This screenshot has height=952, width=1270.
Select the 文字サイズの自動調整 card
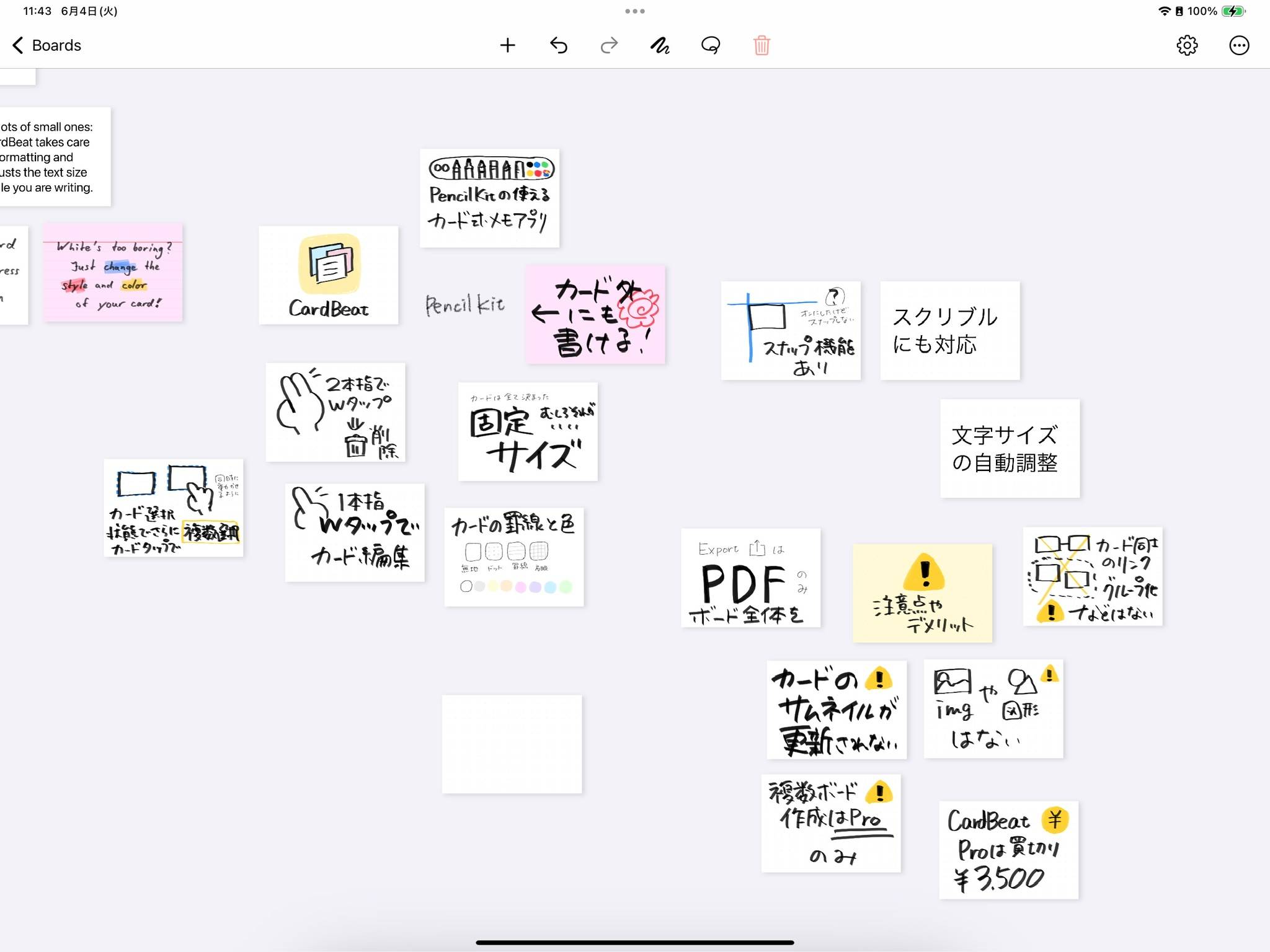click(x=1010, y=448)
